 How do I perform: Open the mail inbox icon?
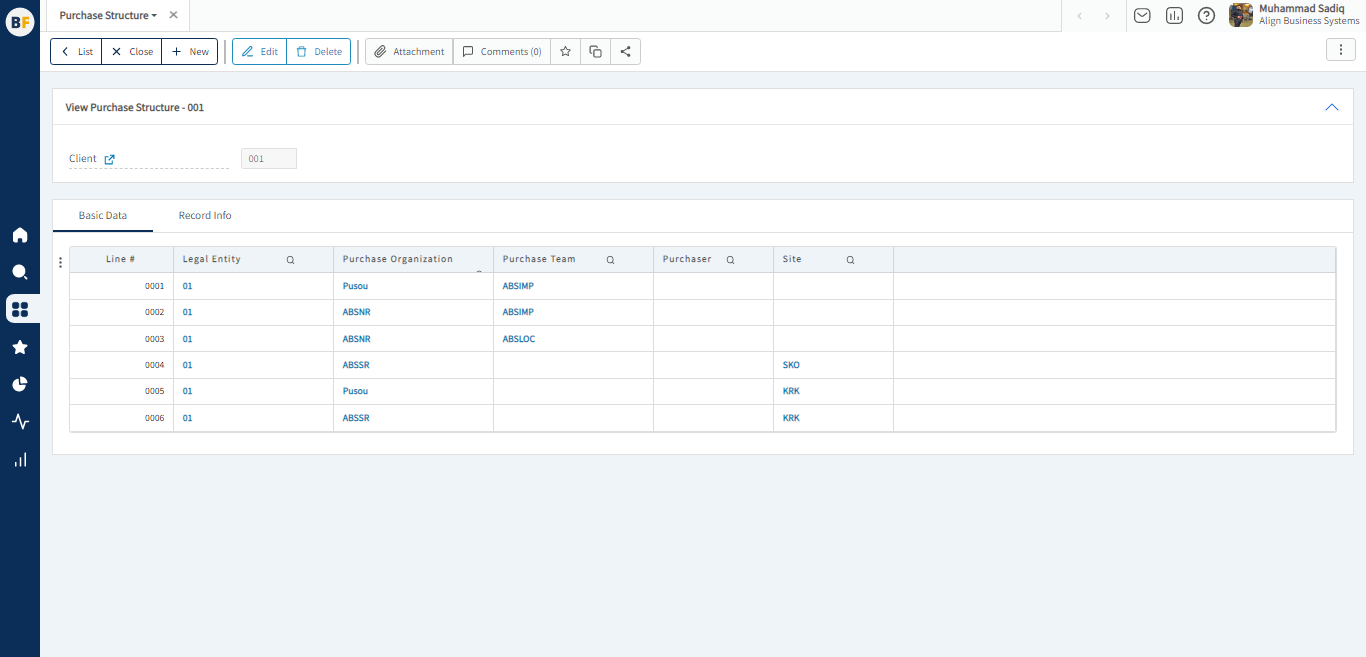pyautogui.click(x=1142, y=16)
